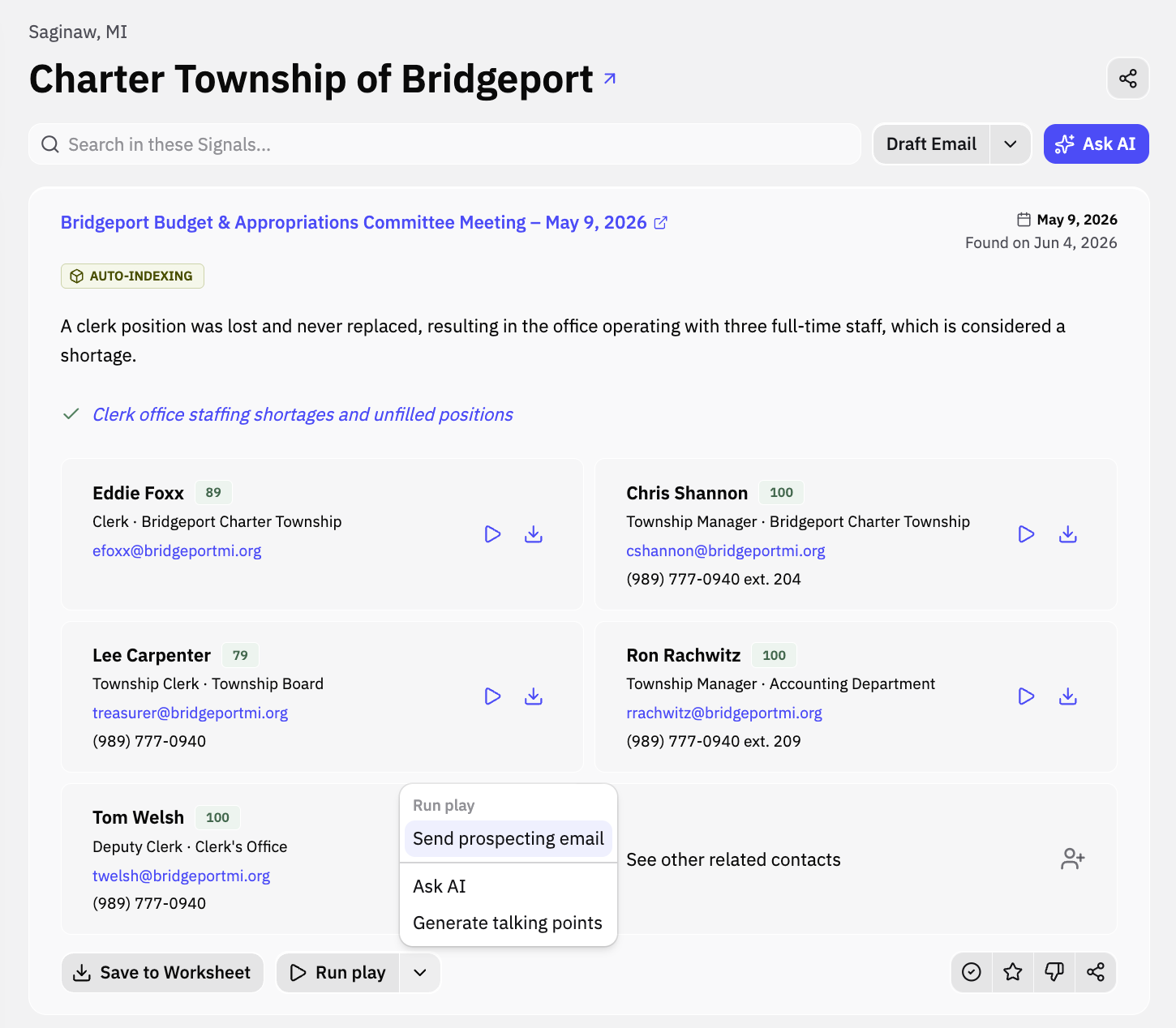Click Save to Worksheet
The width and height of the screenshot is (1176, 1028).
point(162,973)
